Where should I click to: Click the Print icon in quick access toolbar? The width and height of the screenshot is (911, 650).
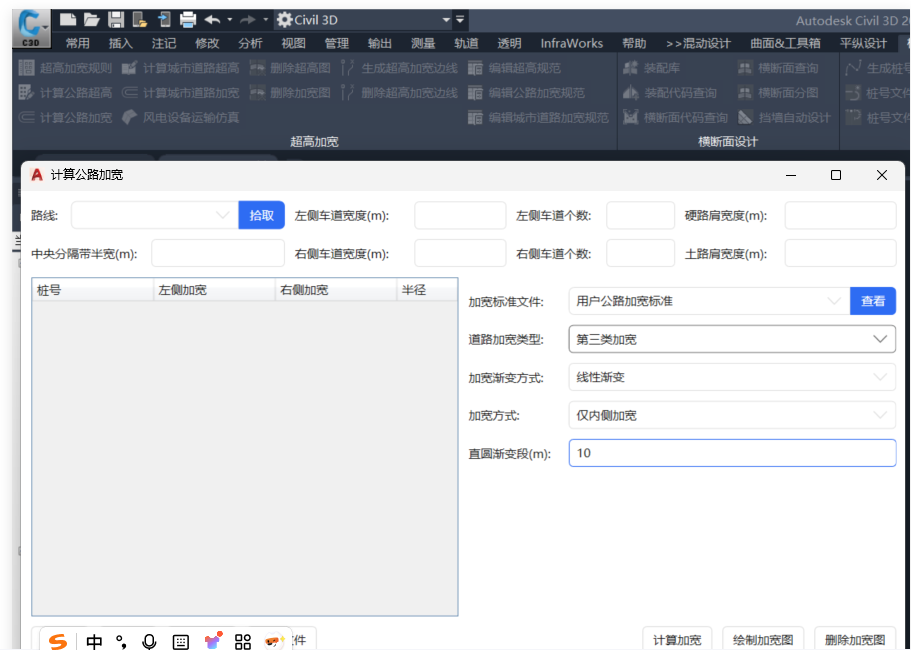(188, 20)
